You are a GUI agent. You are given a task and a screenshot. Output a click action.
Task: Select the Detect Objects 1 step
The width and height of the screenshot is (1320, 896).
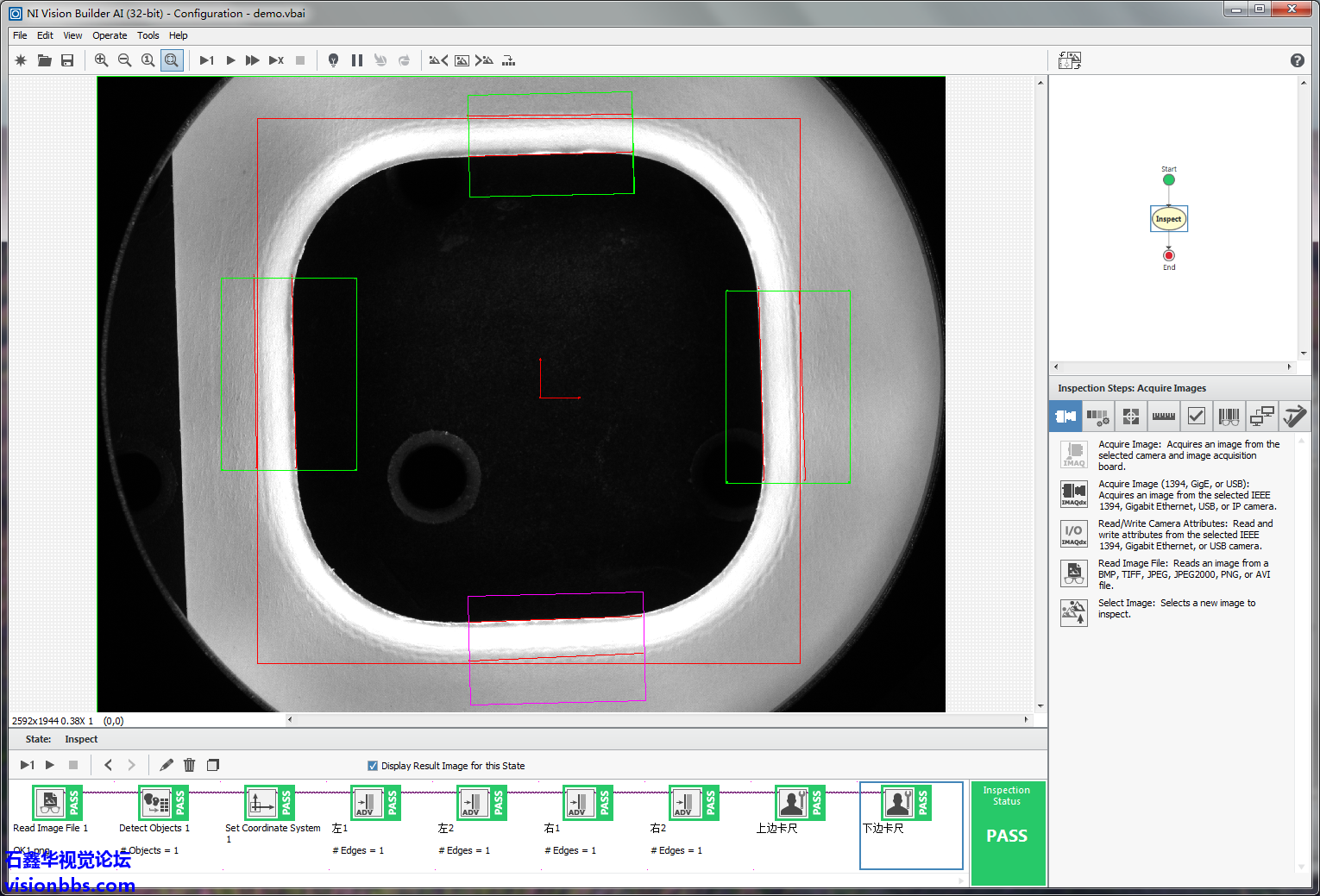point(156,804)
